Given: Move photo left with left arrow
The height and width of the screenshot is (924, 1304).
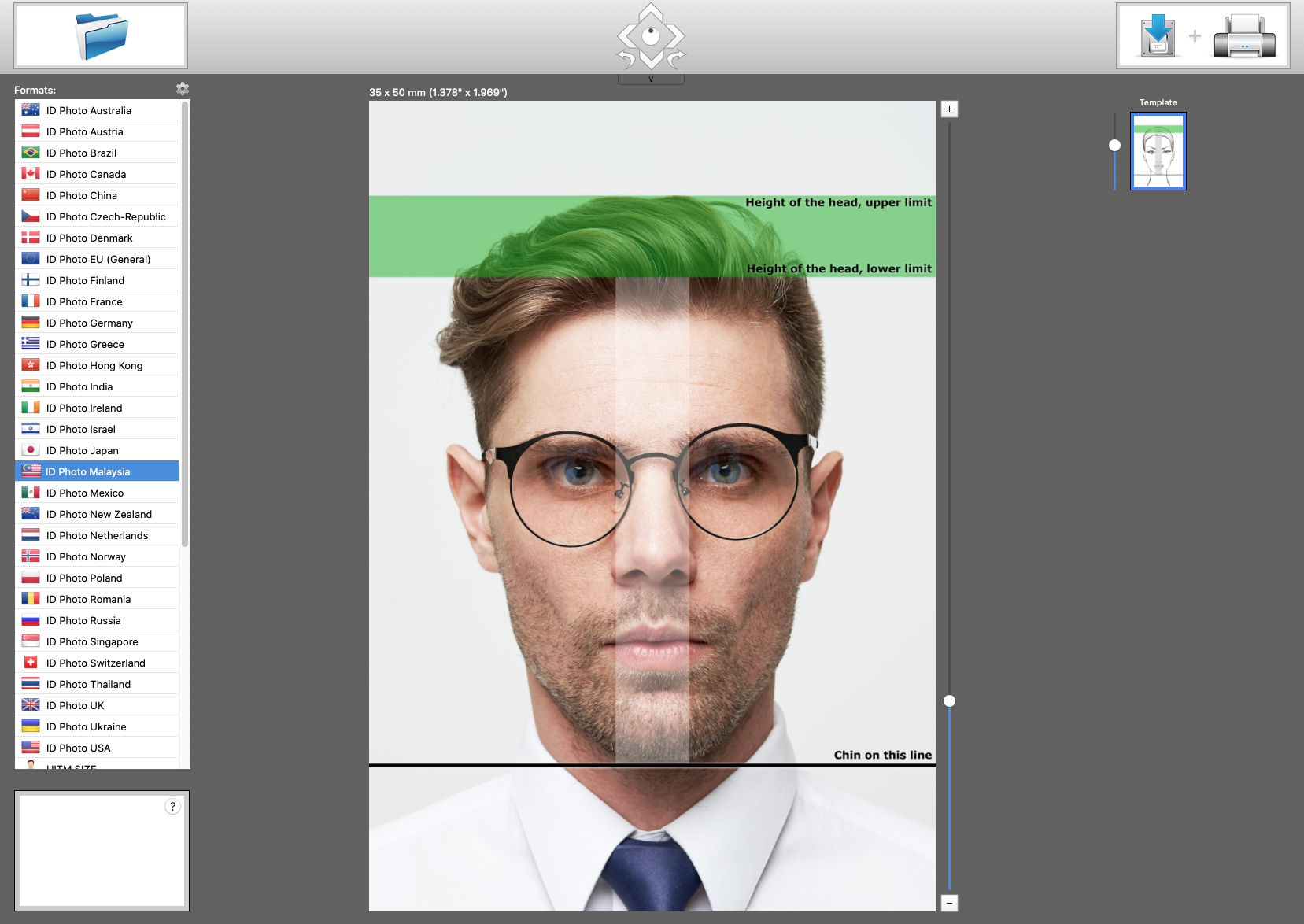Looking at the screenshot, I should point(624,36).
